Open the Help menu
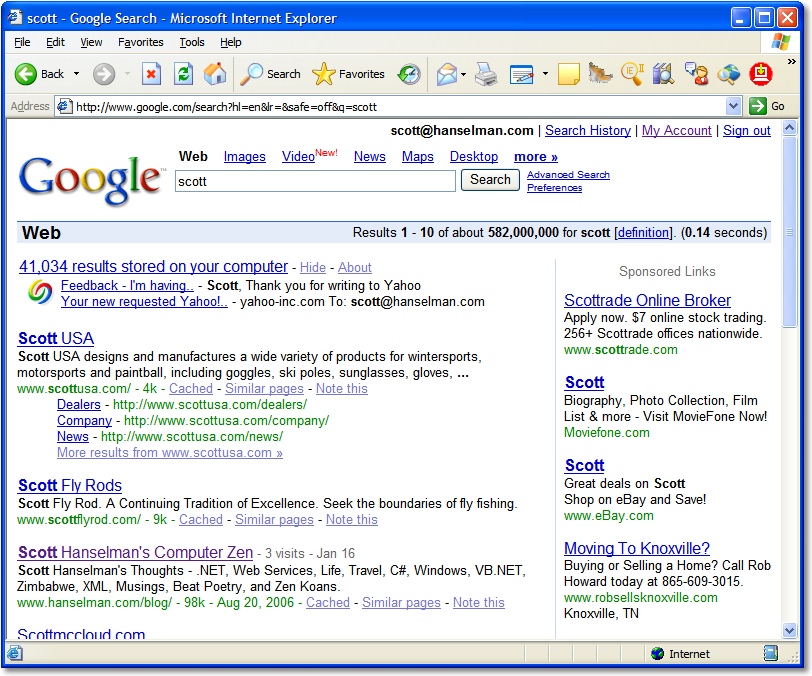Screen dimensions: 812x676 [230, 42]
